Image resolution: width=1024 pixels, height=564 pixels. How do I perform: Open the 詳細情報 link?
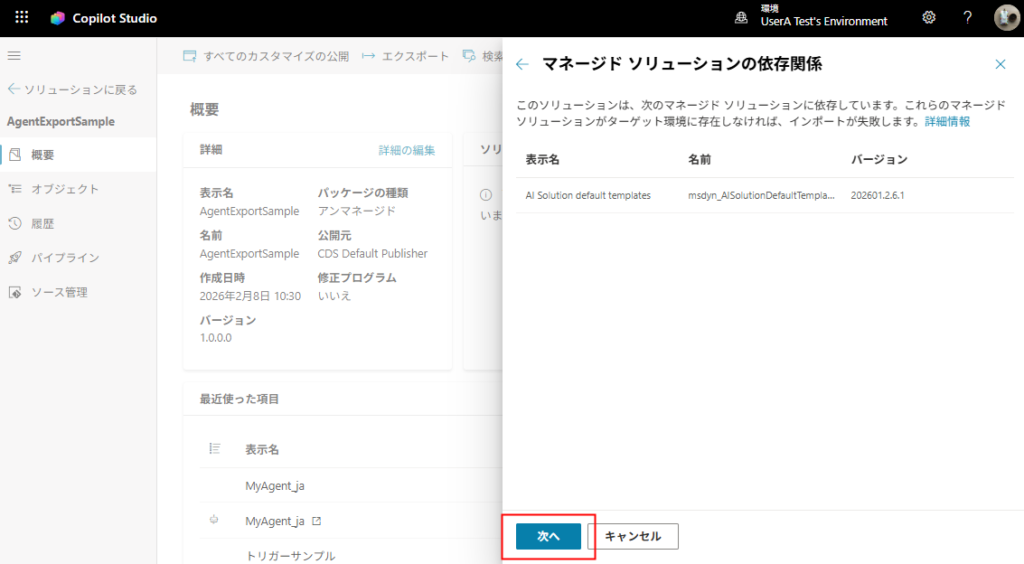coord(947,121)
